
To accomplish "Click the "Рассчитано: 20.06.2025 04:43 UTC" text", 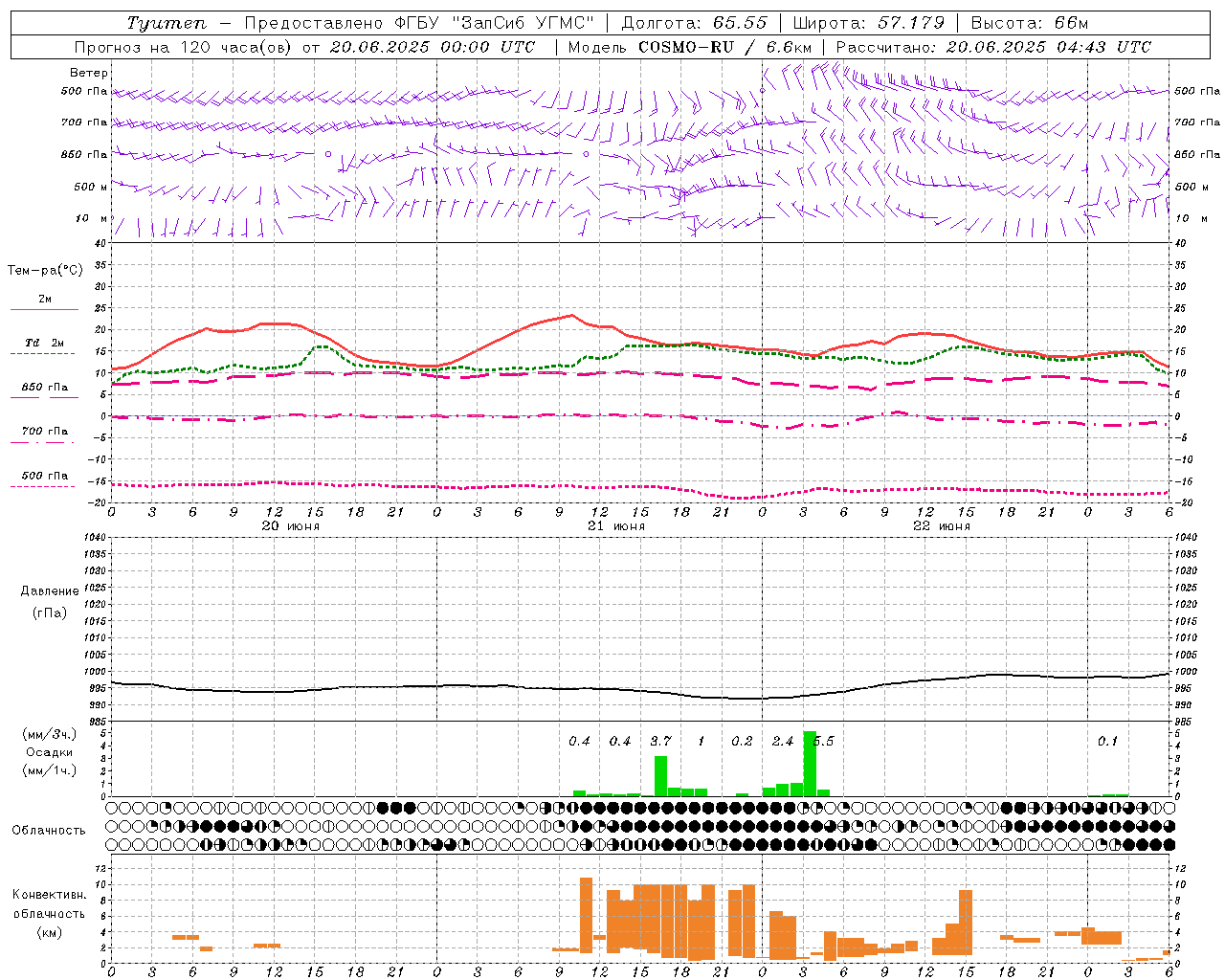I will 993,47.
